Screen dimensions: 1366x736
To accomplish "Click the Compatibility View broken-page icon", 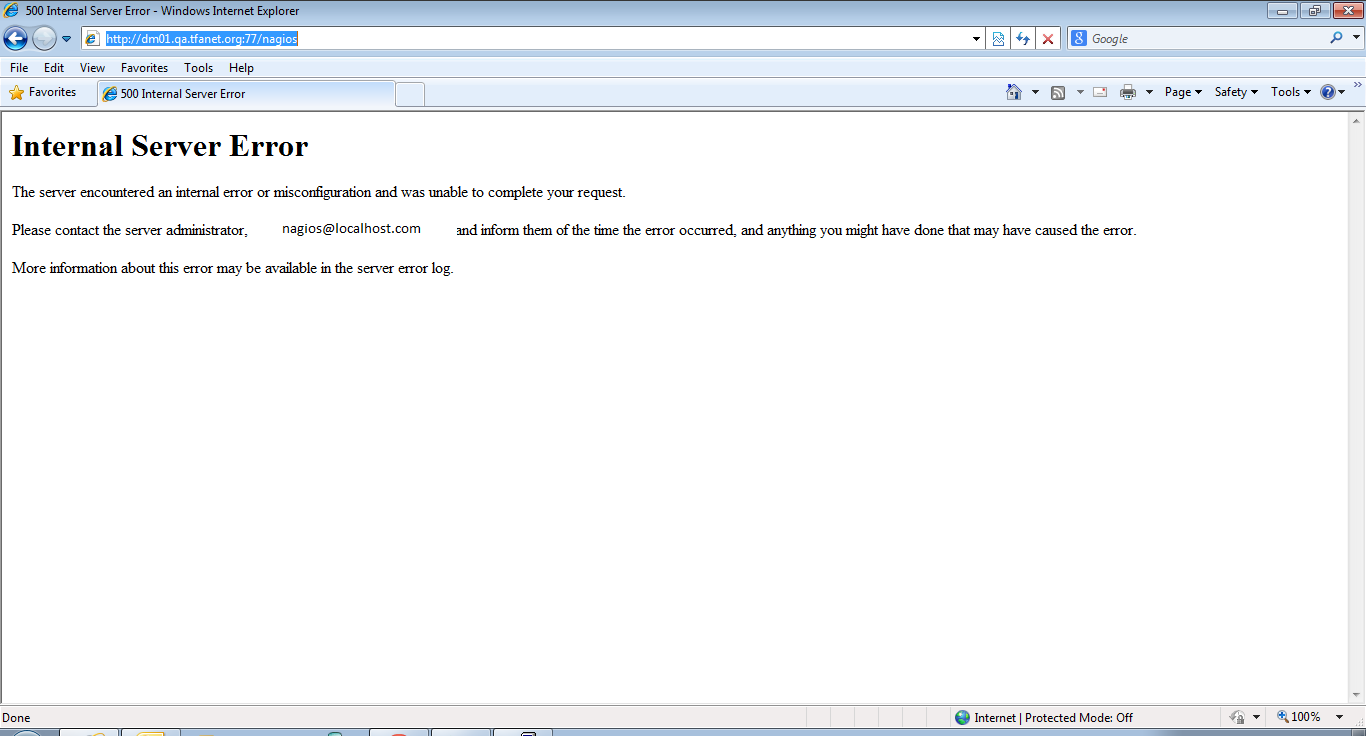I will coord(998,39).
